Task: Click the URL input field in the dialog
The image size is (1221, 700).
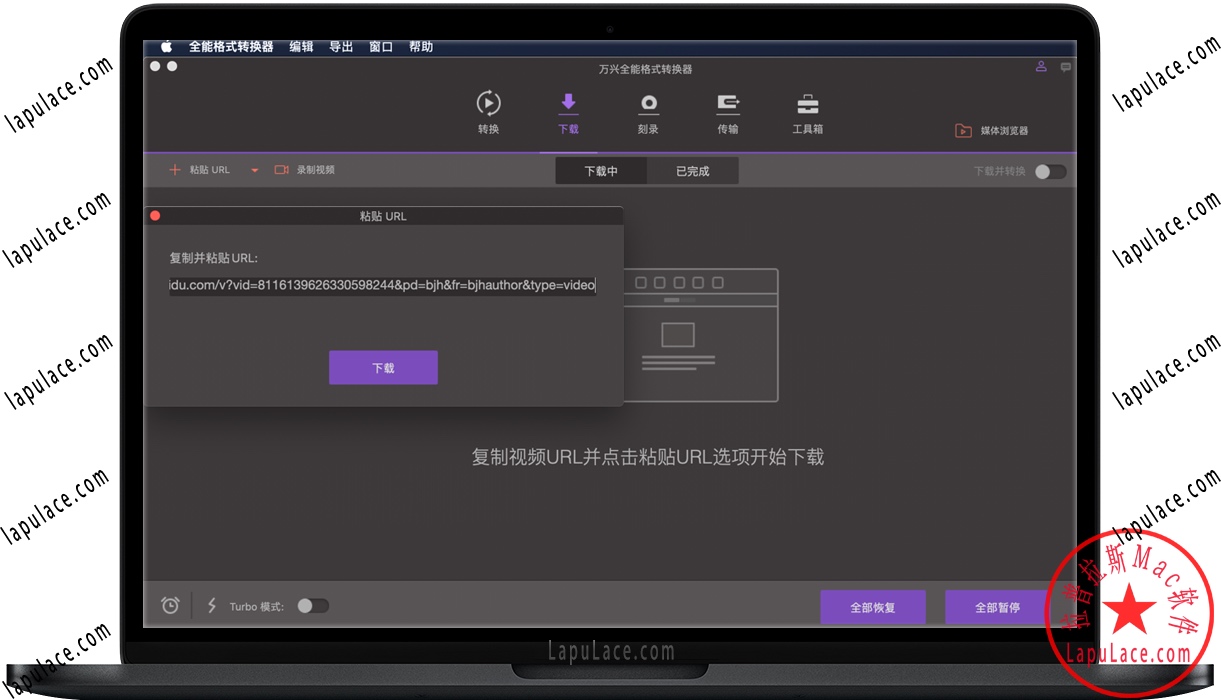Action: [x=383, y=285]
